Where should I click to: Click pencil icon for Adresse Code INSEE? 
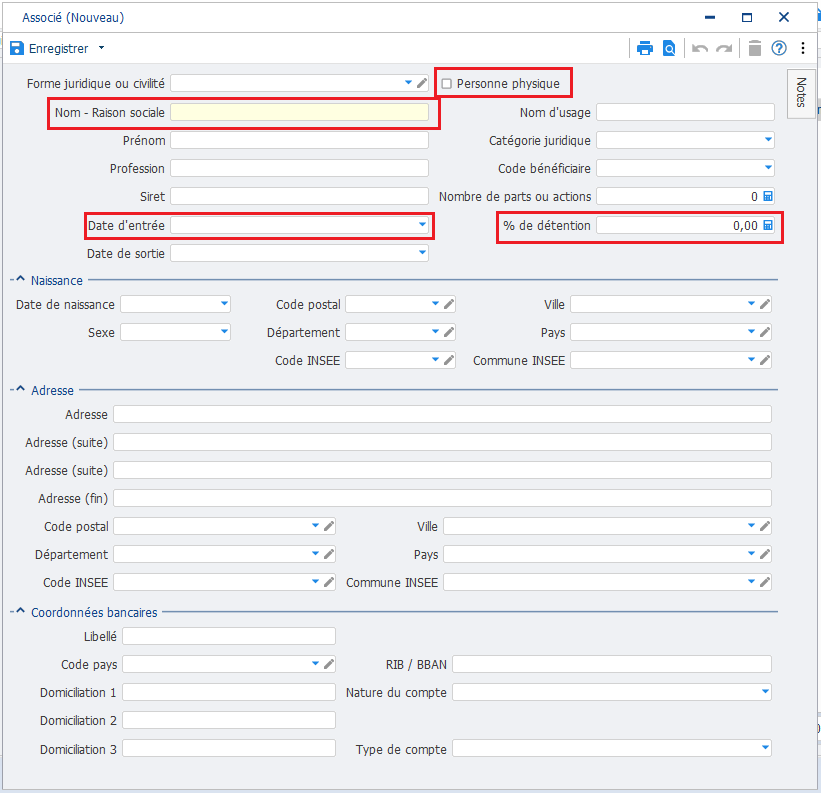click(x=329, y=582)
